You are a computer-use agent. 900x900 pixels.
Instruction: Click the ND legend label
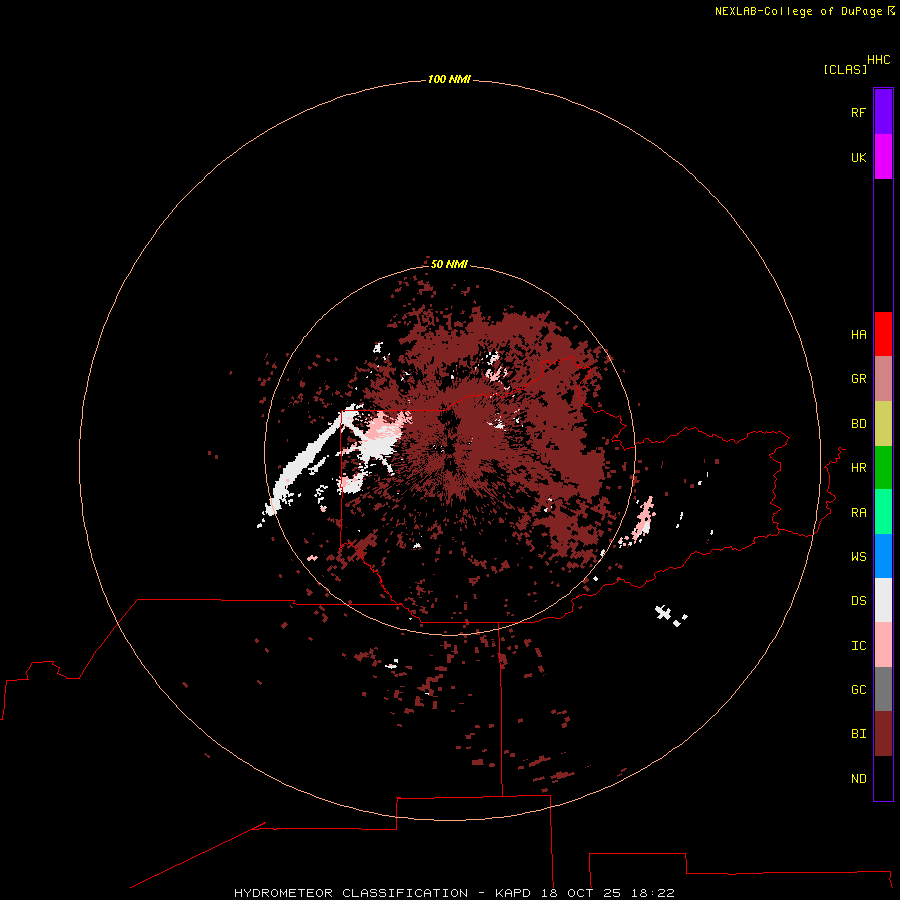pos(858,779)
